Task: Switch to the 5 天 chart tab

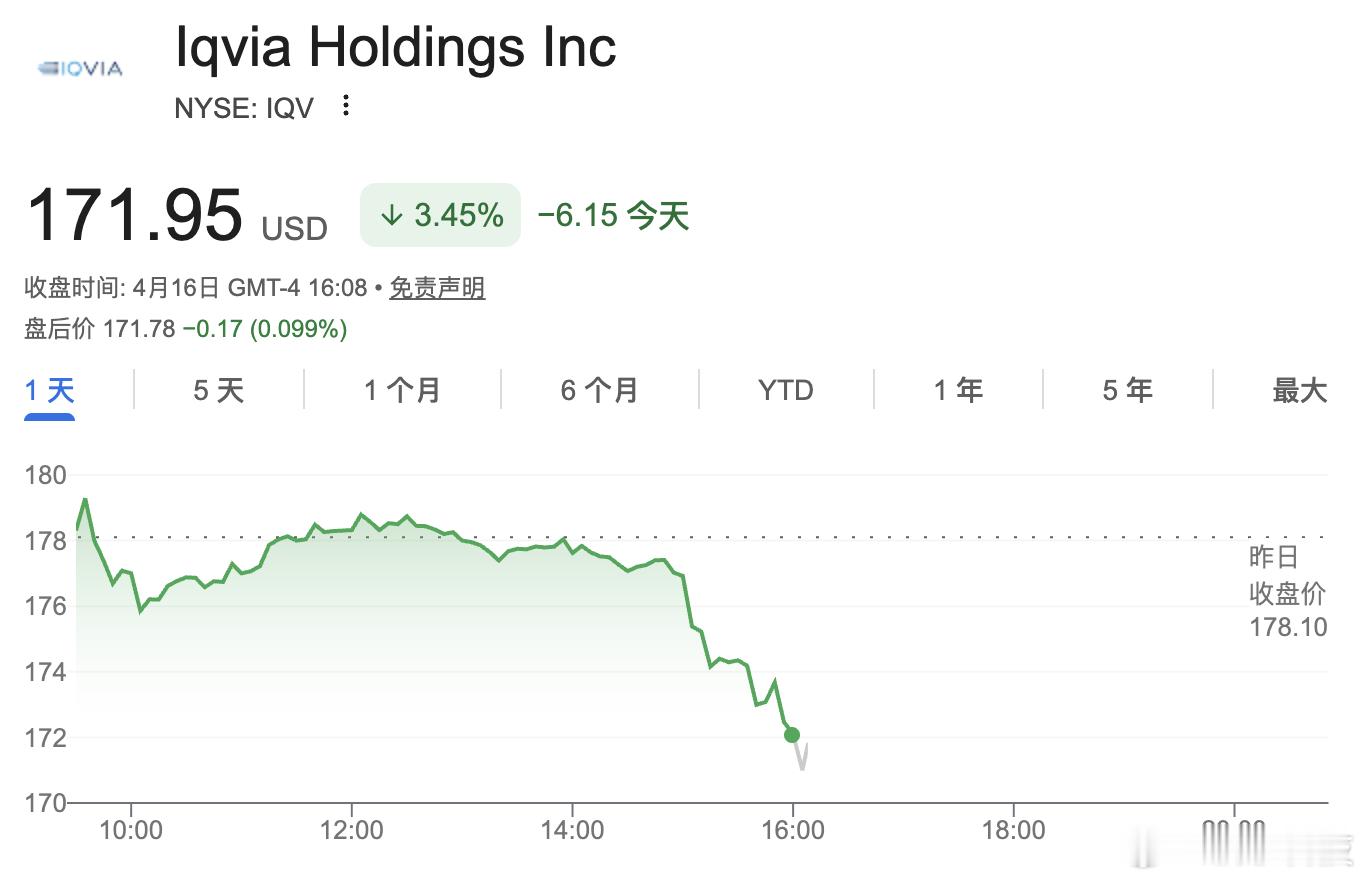Action: [x=218, y=390]
